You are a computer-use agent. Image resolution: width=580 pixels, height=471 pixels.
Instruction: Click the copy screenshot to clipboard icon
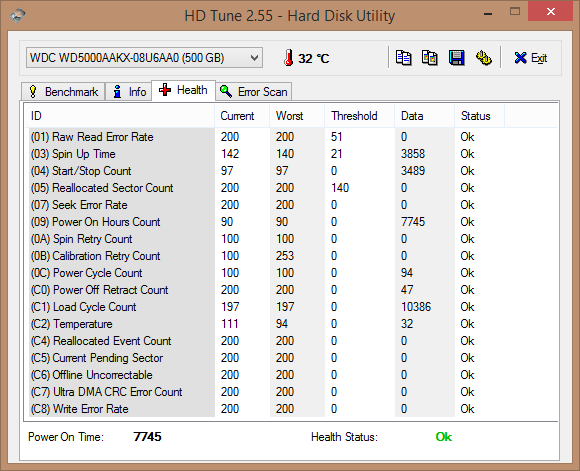430,58
